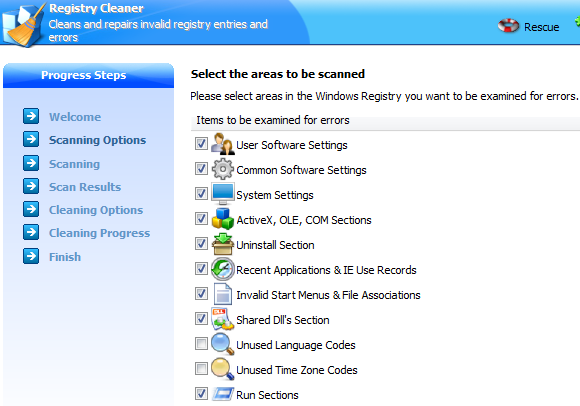The width and height of the screenshot is (580, 406).
Task: Uncheck the User Software Settings checkbox
Action: (x=201, y=143)
